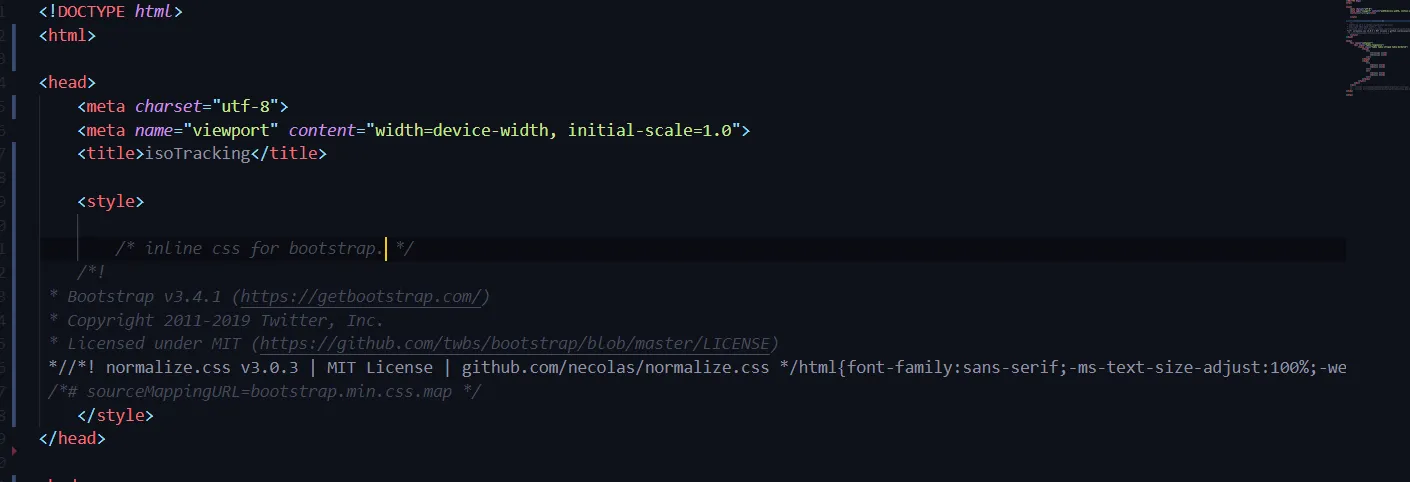
Task: Click the opening head tag
Action: point(67,83)
